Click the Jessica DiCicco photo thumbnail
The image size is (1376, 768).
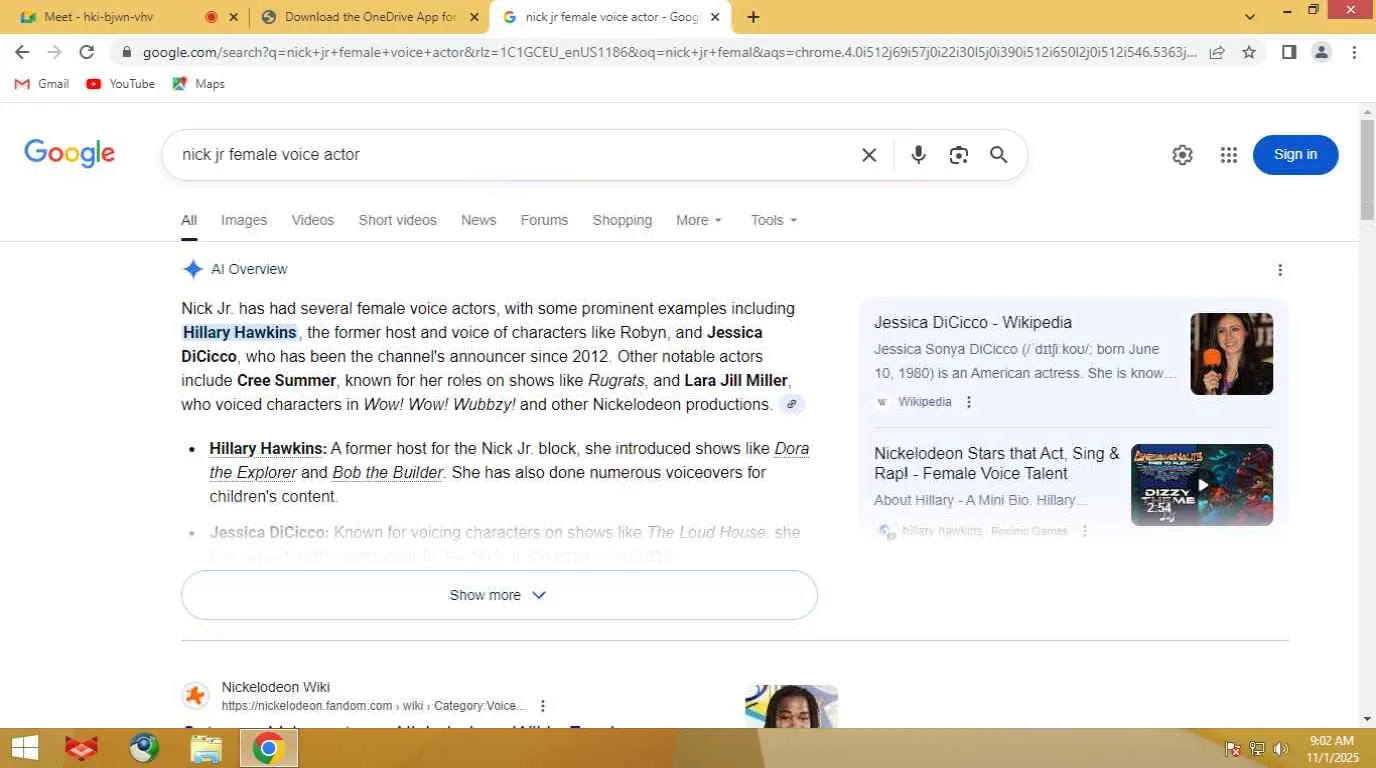coord(1231,354)
